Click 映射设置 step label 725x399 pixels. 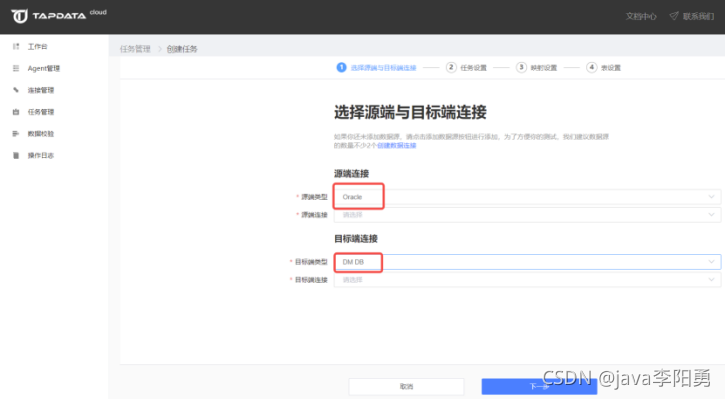543,68
